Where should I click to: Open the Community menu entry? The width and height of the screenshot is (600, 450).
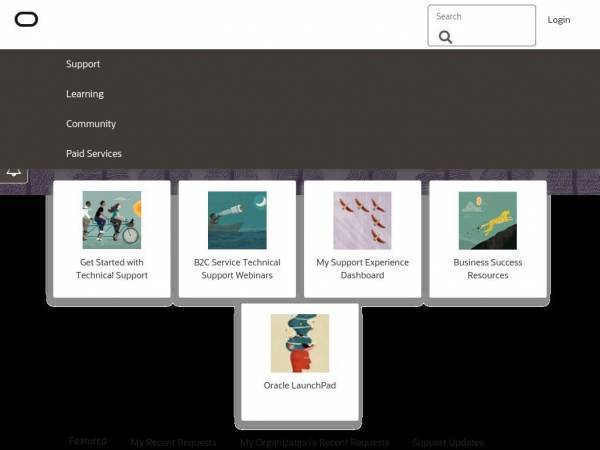click(91, 124)
